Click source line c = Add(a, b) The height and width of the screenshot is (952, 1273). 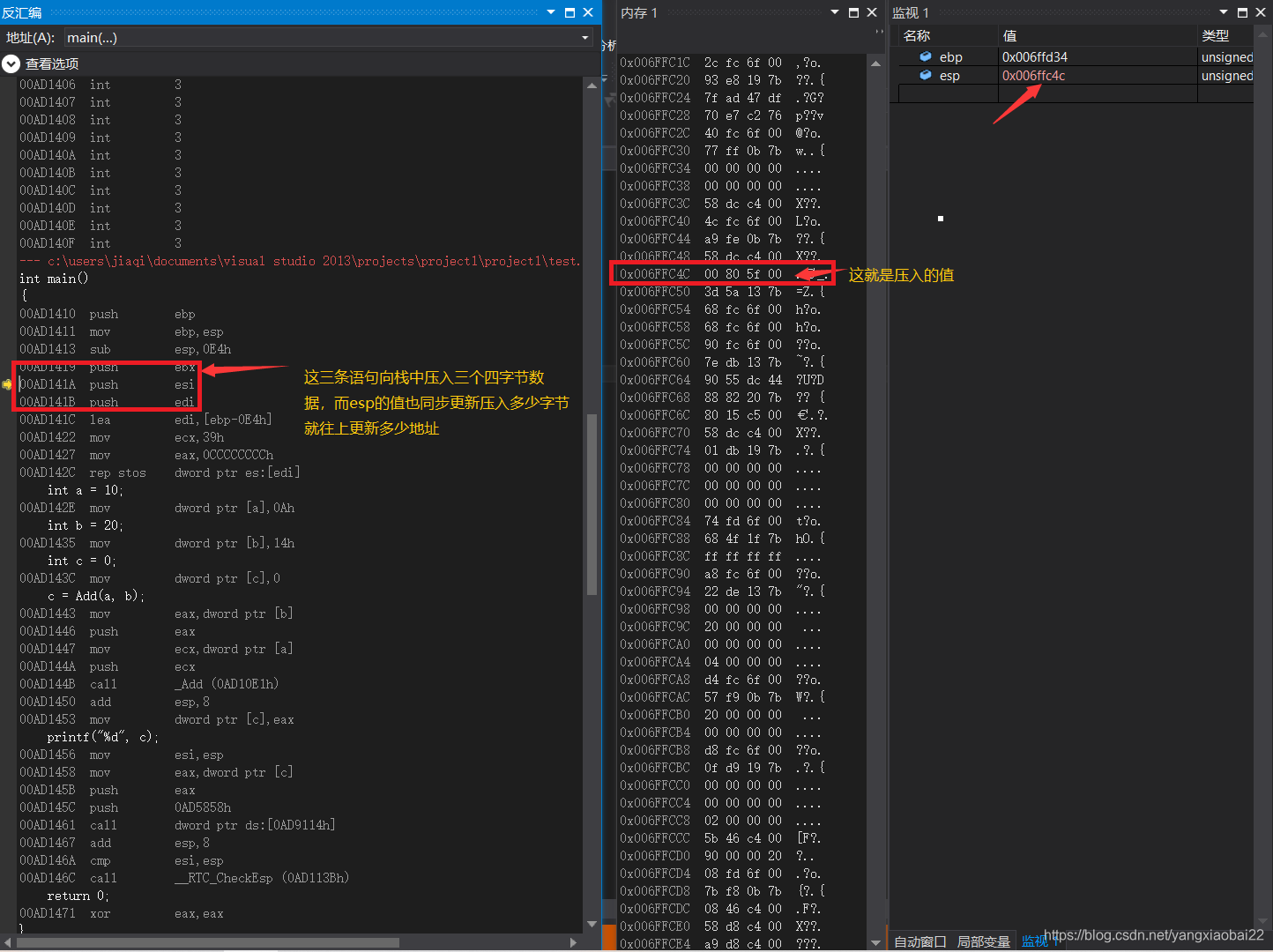(96, 596)
